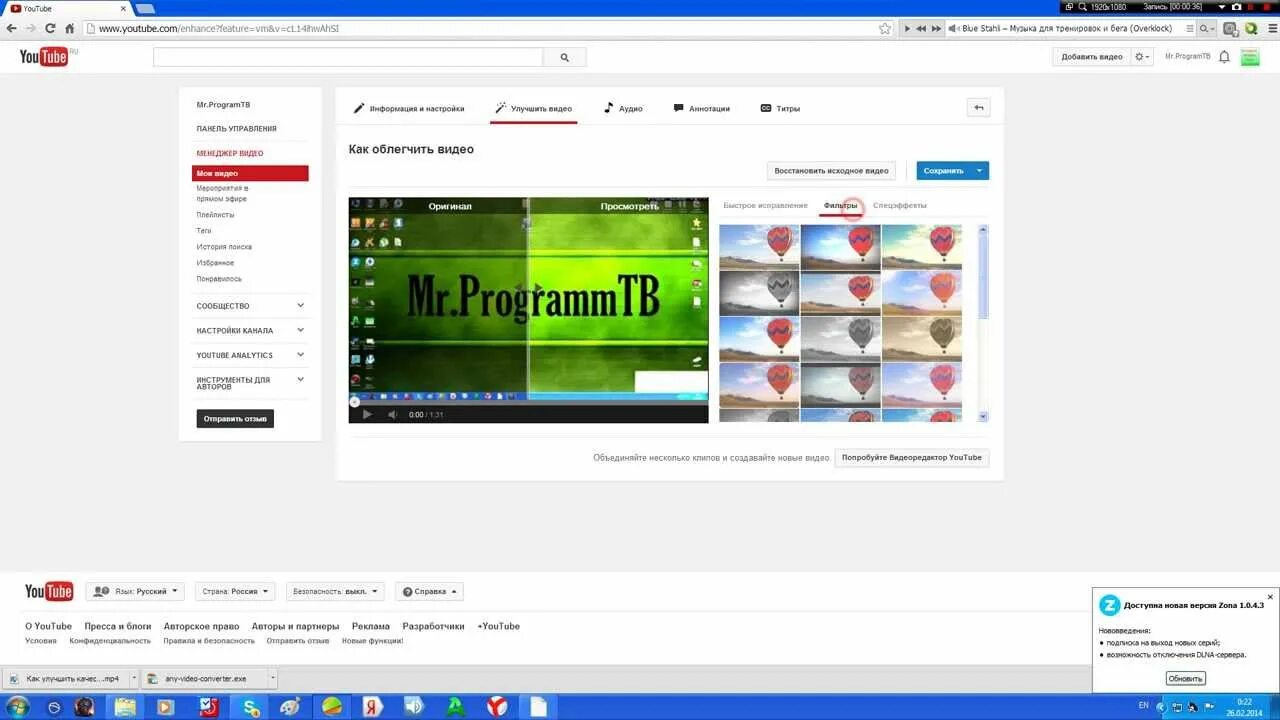Bookmark page with the star icon
The image size is (1280, 720).
885,28
